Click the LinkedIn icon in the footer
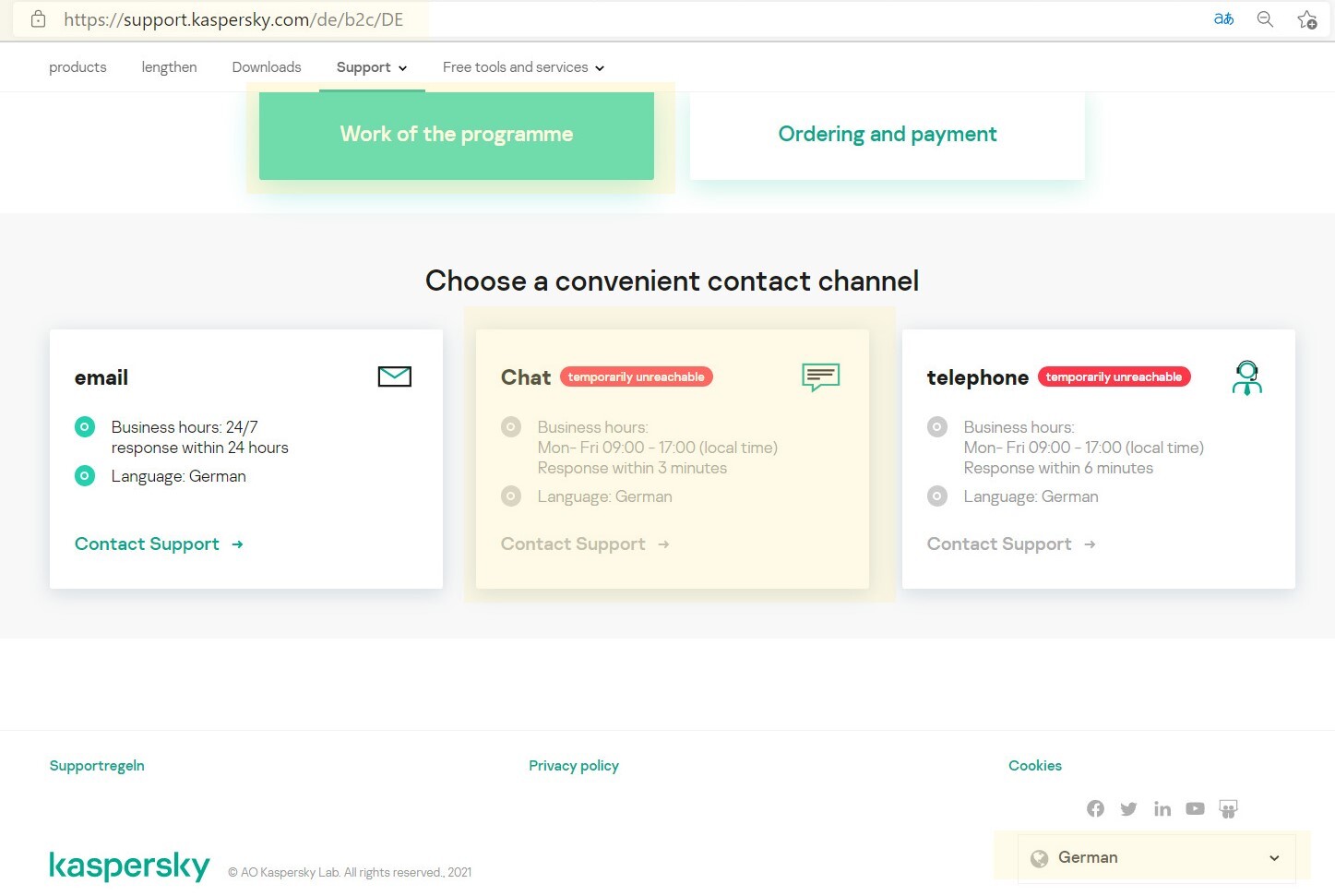The image size is (1335, 896). pyautogui.click(x=1162, y=809)
